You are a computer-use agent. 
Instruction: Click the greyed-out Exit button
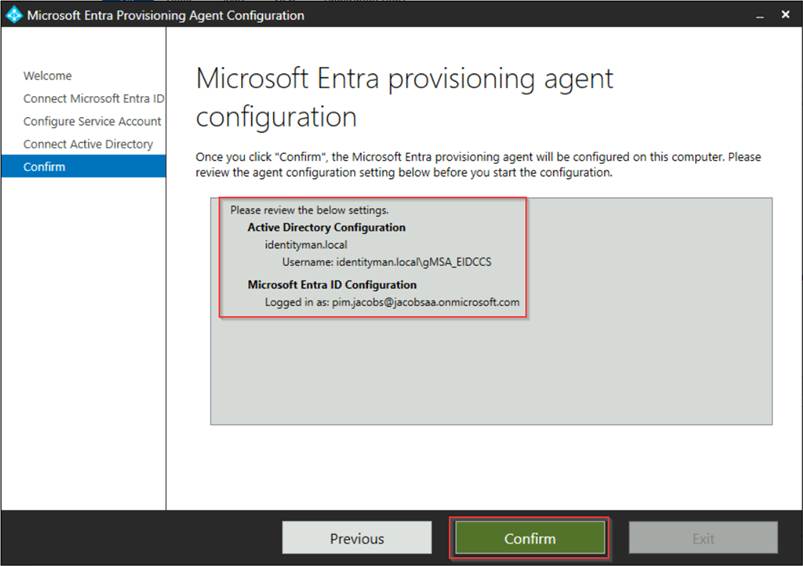(703, 538)
